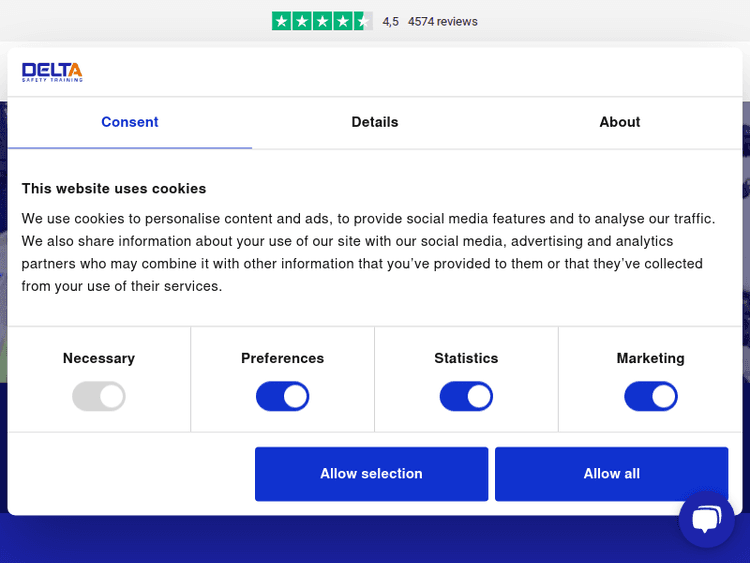Switch to the Consent tab
The height and width of the screenshot is (563, 750).
click(130, 122)
